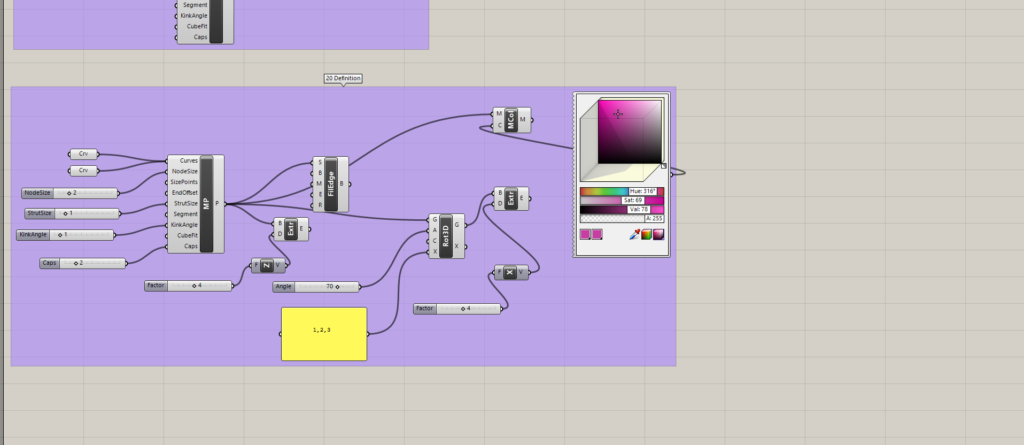Screen dimensions: 1024x445
Task: Adjust the Val: 78 slider bar
Action: pyautogui.click(x=622, y=210)
